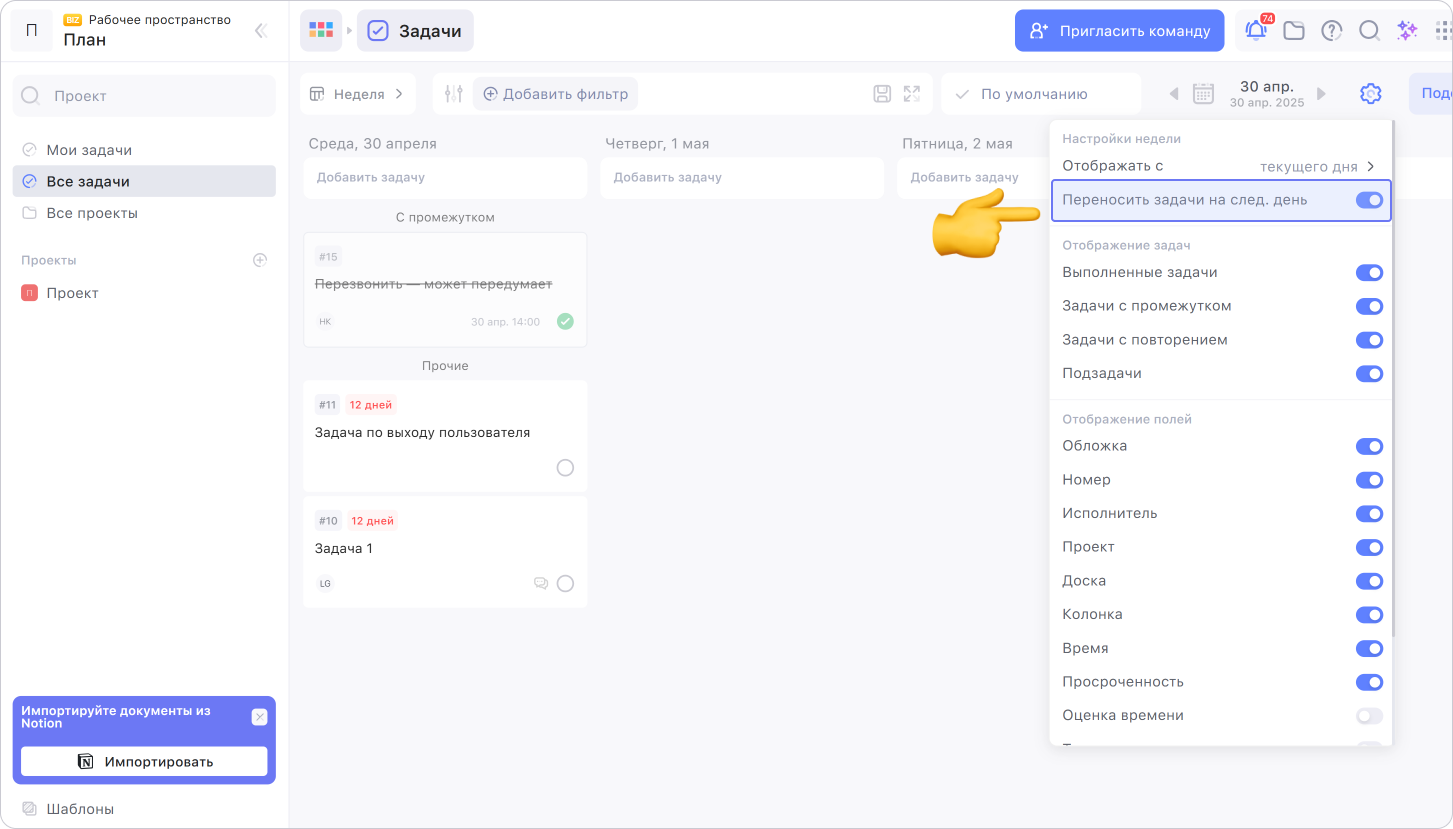Expand the 'Отображать с' option
This screenshot has height=829, width=1453.
coord(1218,166)
